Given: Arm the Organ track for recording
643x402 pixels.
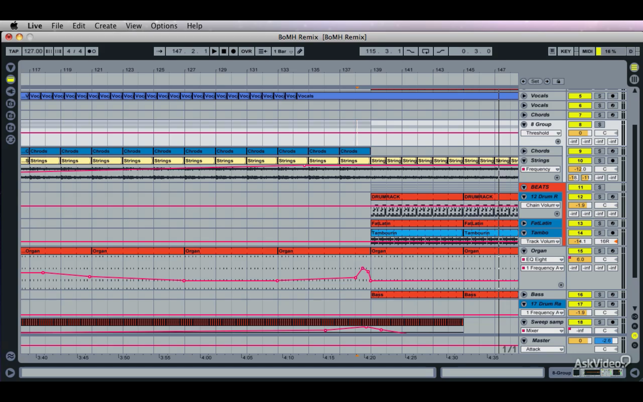Looking at the screenshot, I should point(613,251).
